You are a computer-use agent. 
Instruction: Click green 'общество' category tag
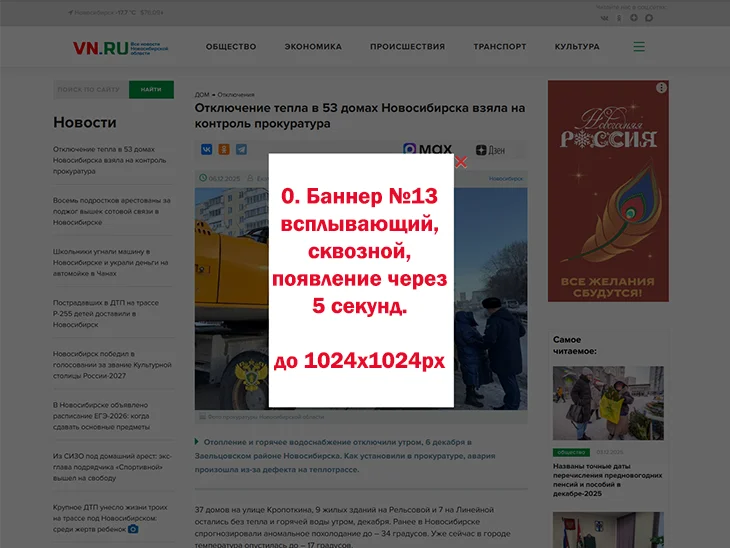571,453
